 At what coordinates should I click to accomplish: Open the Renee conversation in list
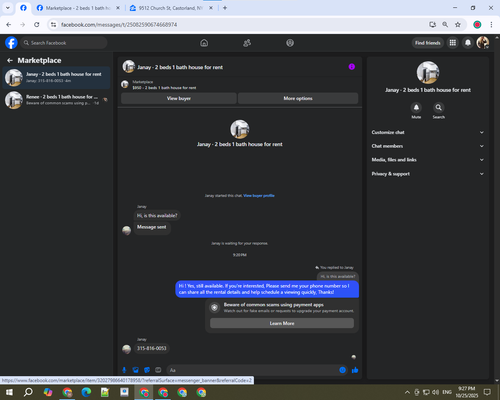pyautogui.click(x=56, y=100)
